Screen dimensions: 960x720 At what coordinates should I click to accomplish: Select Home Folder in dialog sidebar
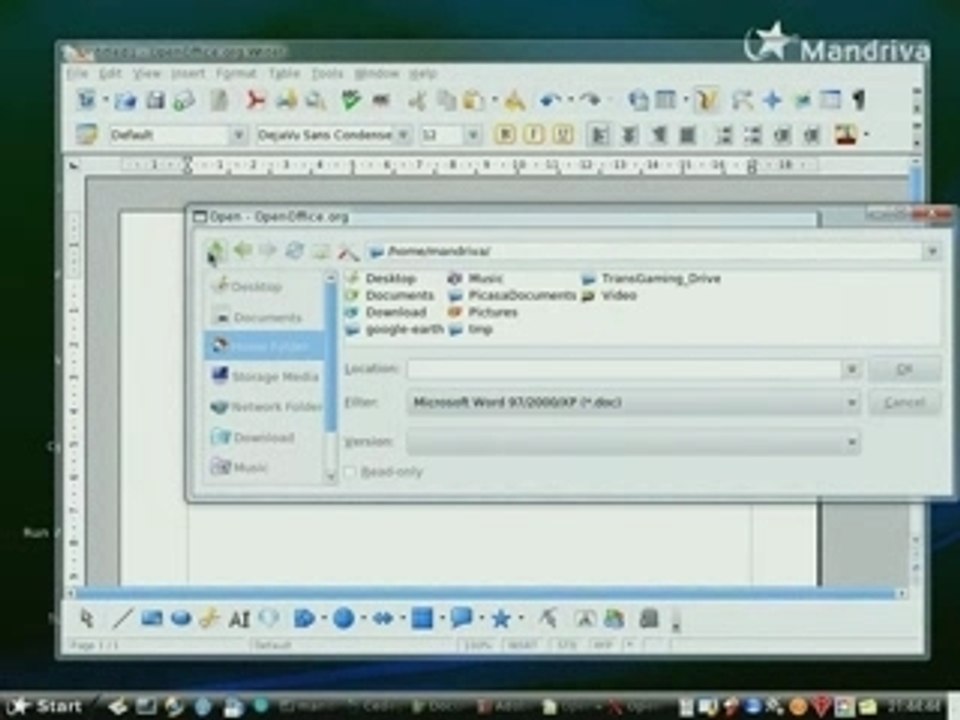click(x=264, y=346)
